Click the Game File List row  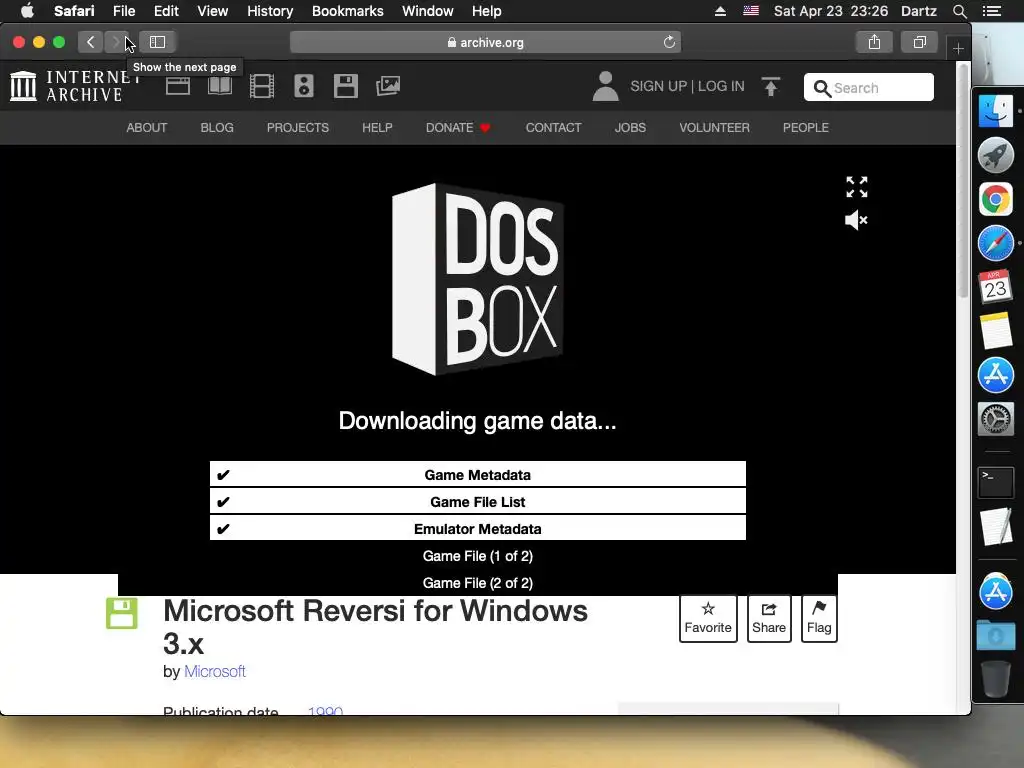(x=477, y=502)
